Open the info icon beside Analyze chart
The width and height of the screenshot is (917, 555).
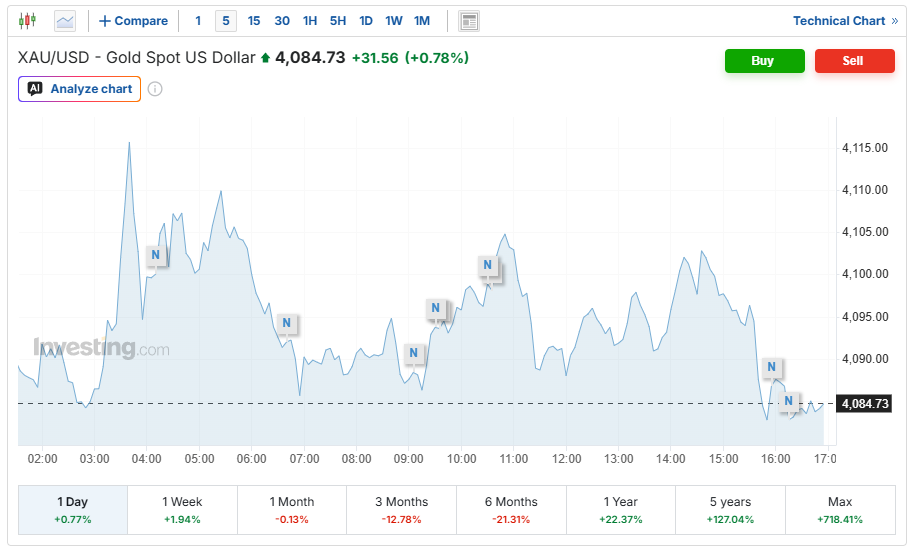[x=155, y=89]
